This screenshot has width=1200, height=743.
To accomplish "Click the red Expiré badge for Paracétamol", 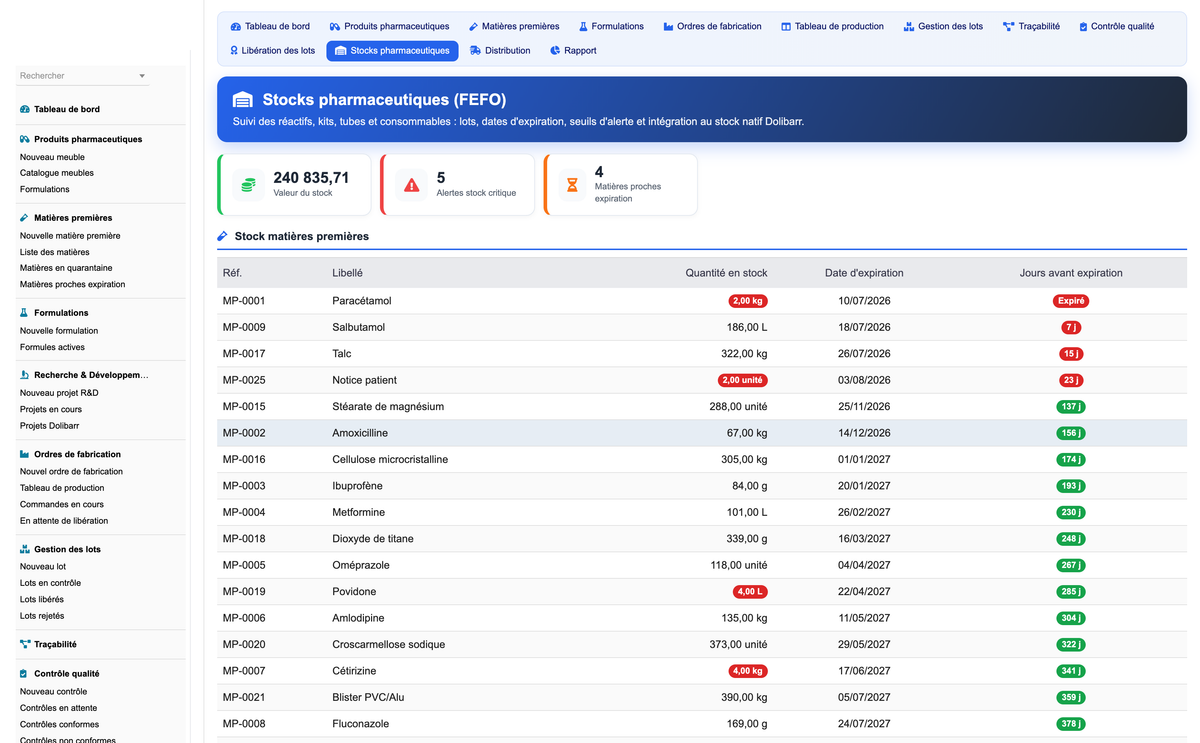I will tap(1071, 301).
